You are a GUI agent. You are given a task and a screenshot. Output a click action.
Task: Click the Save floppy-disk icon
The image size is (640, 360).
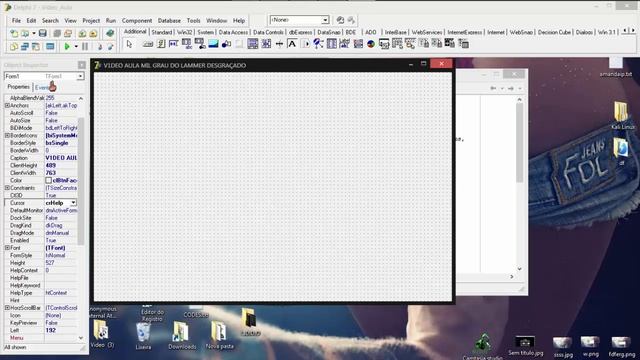[x=42, y=33]
